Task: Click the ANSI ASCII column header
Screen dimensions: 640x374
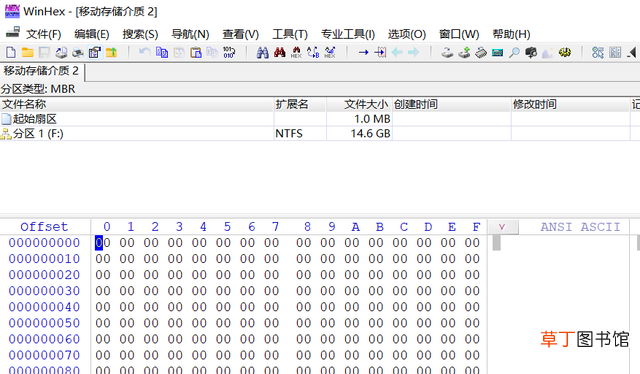Action: click(x=580, y=227)
